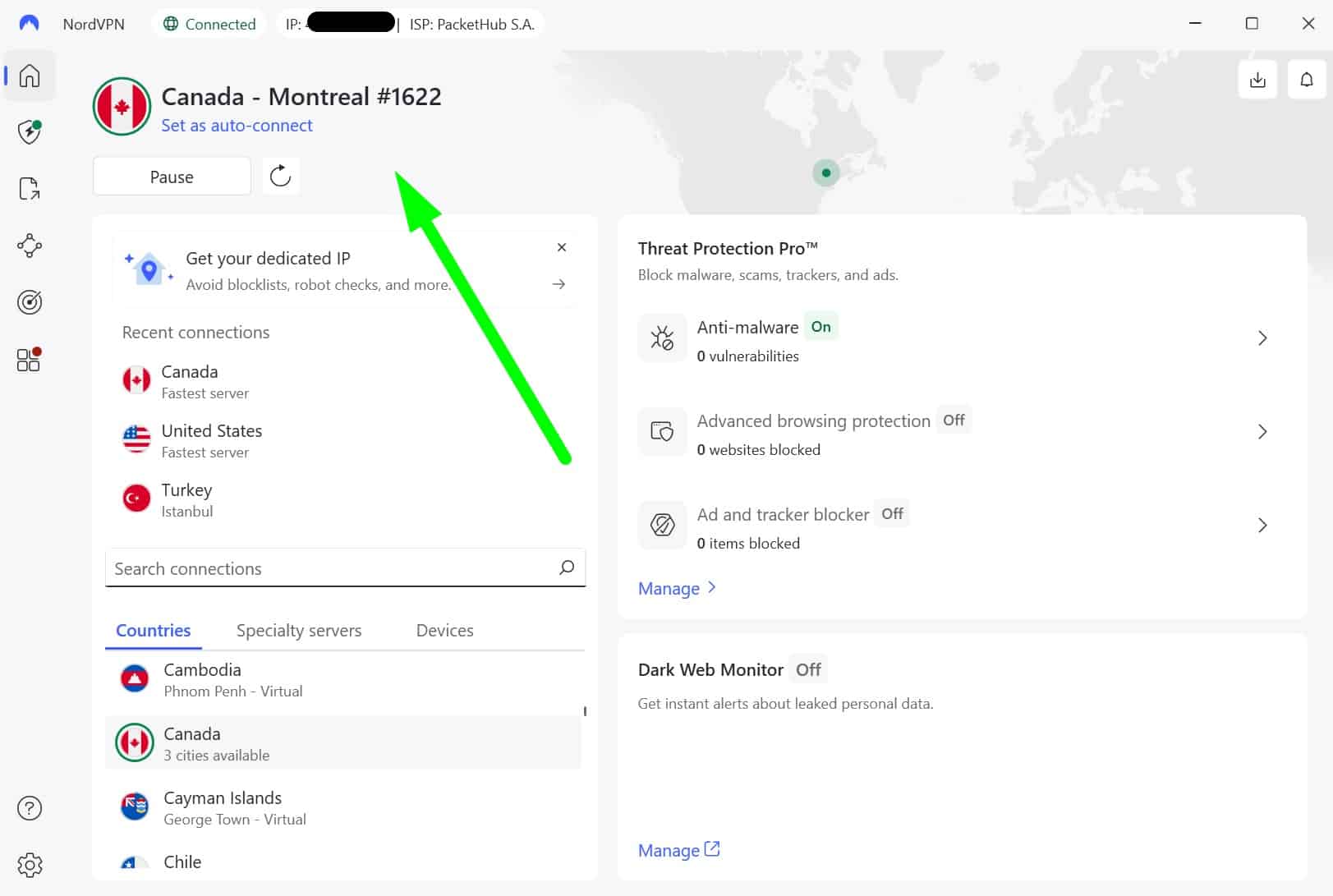This screenshot has height=896, width=1333.
Task: Open dedicated IP offer arrow
Action: click(558, 284)
